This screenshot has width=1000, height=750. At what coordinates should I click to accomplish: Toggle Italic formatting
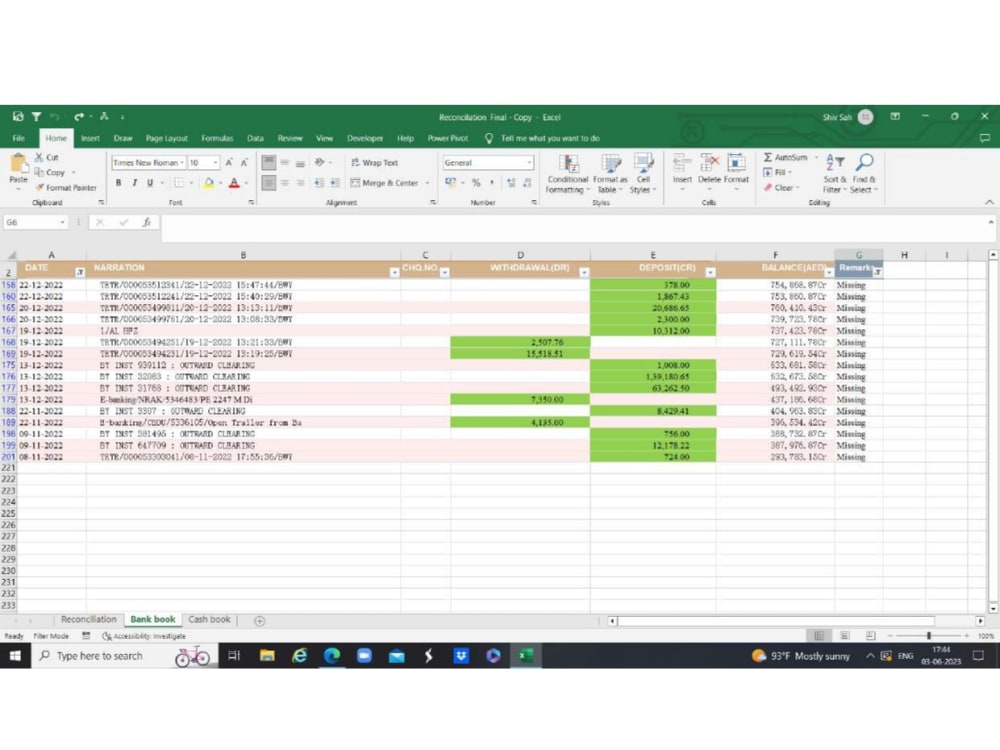[135, 183]
